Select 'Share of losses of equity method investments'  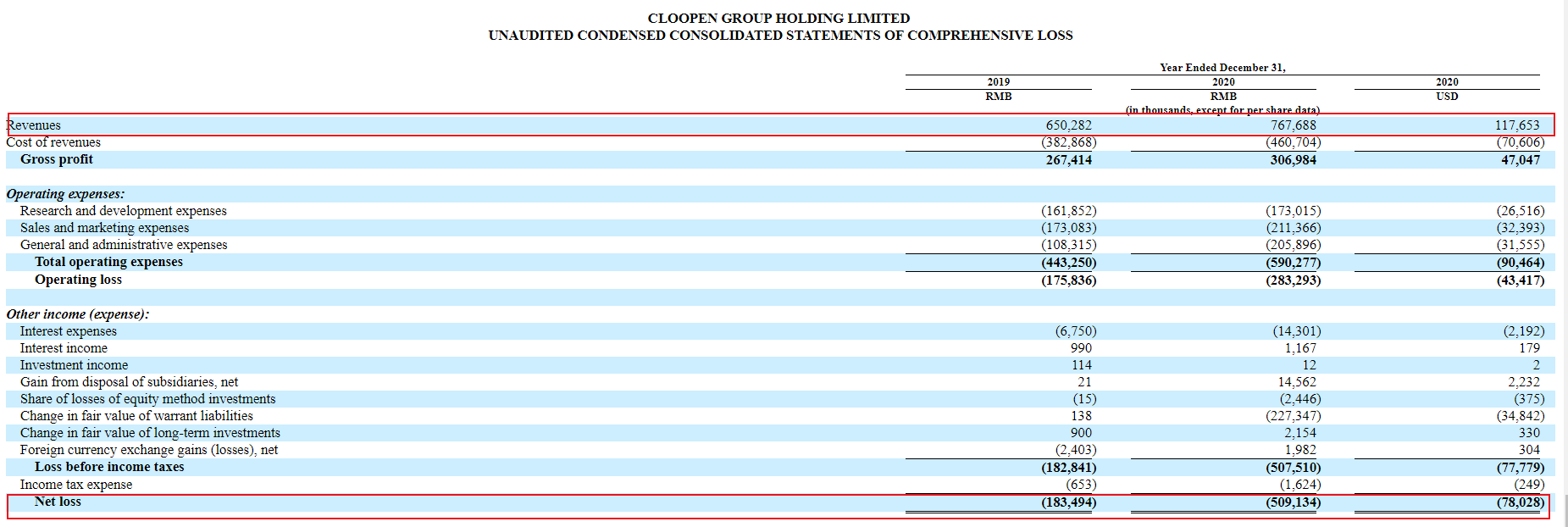click(147, 399)
